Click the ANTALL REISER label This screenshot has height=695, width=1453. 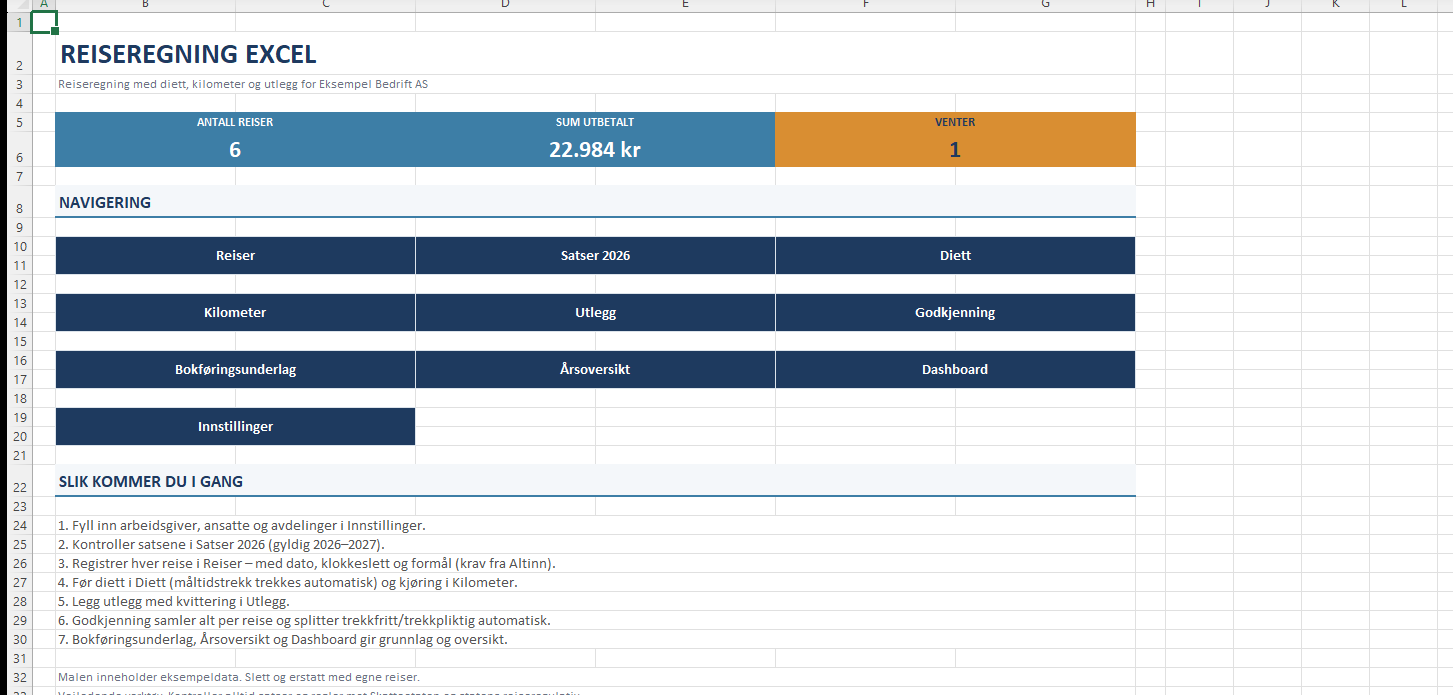(235, 122)
